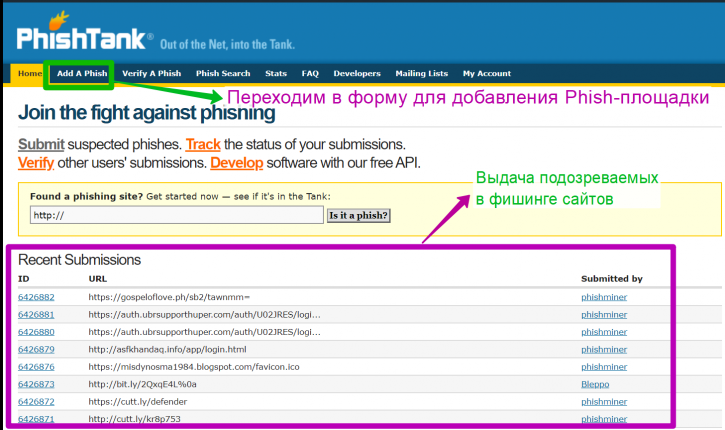Click the 'Is it a phish?' button

point(358,215)
